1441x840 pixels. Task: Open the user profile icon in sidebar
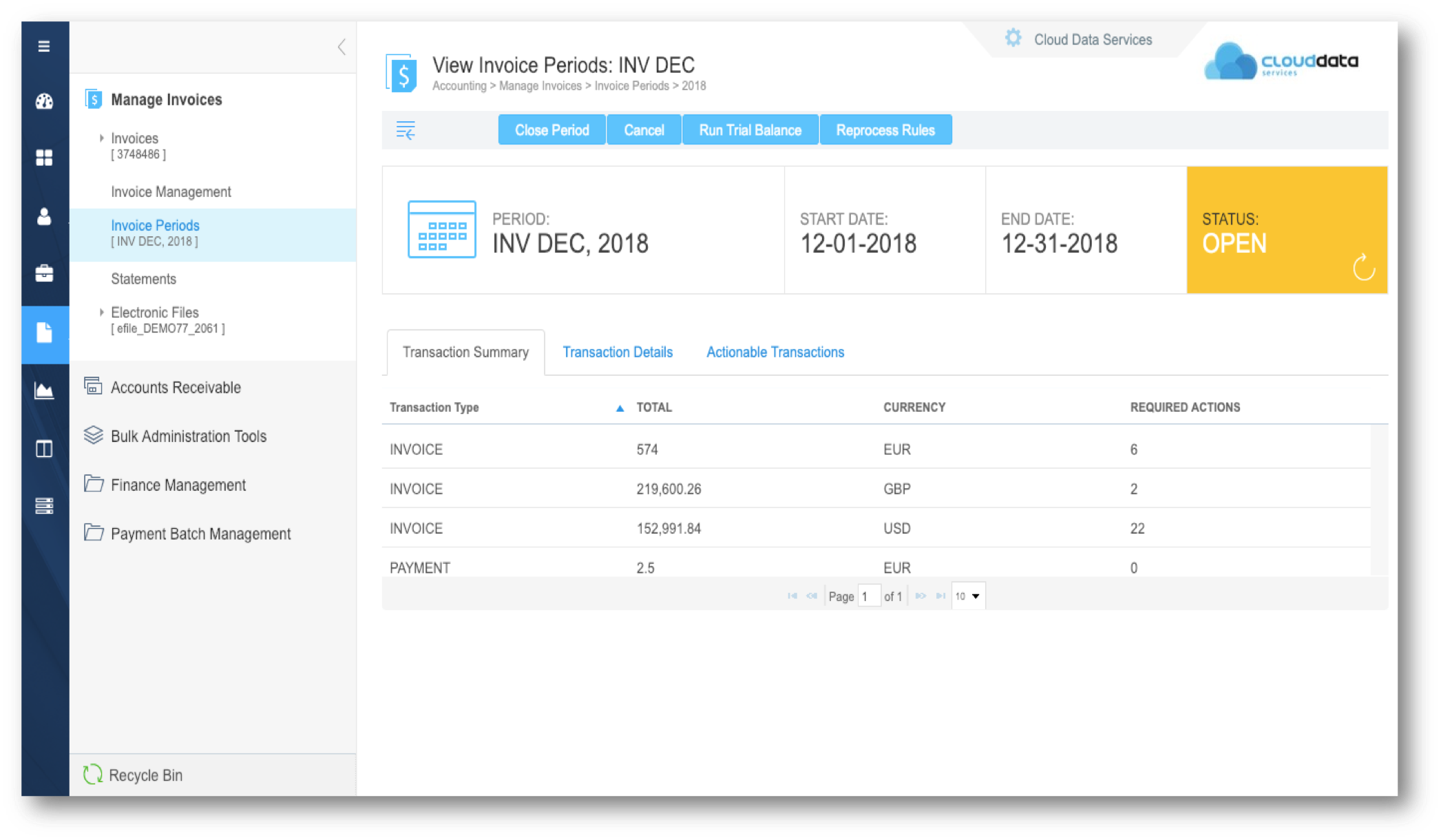[44, 216]
